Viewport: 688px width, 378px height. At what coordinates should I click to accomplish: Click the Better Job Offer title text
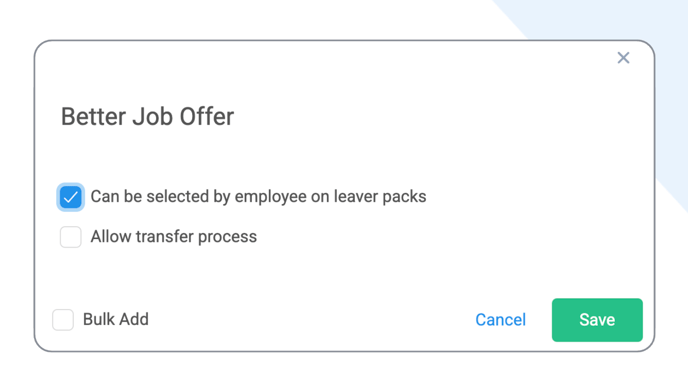click(x=147, y=117)
